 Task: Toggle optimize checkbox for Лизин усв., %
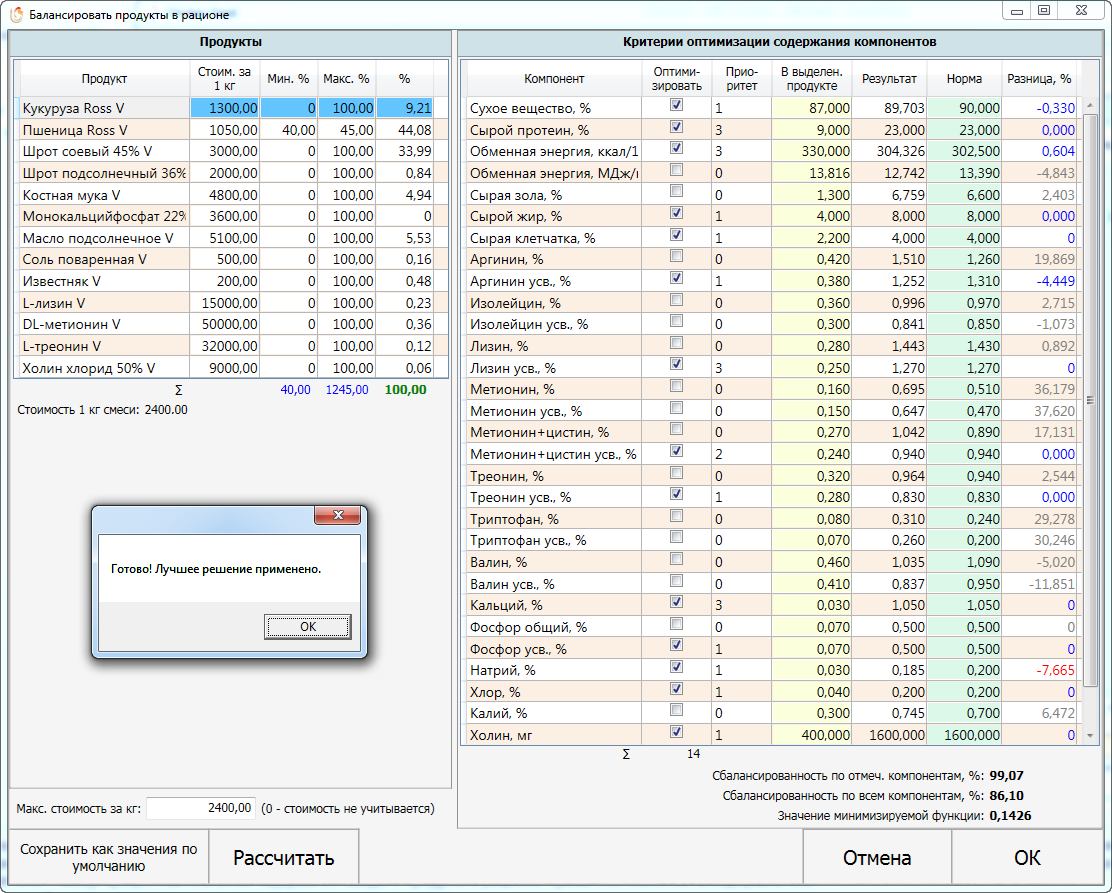point(677,365)
